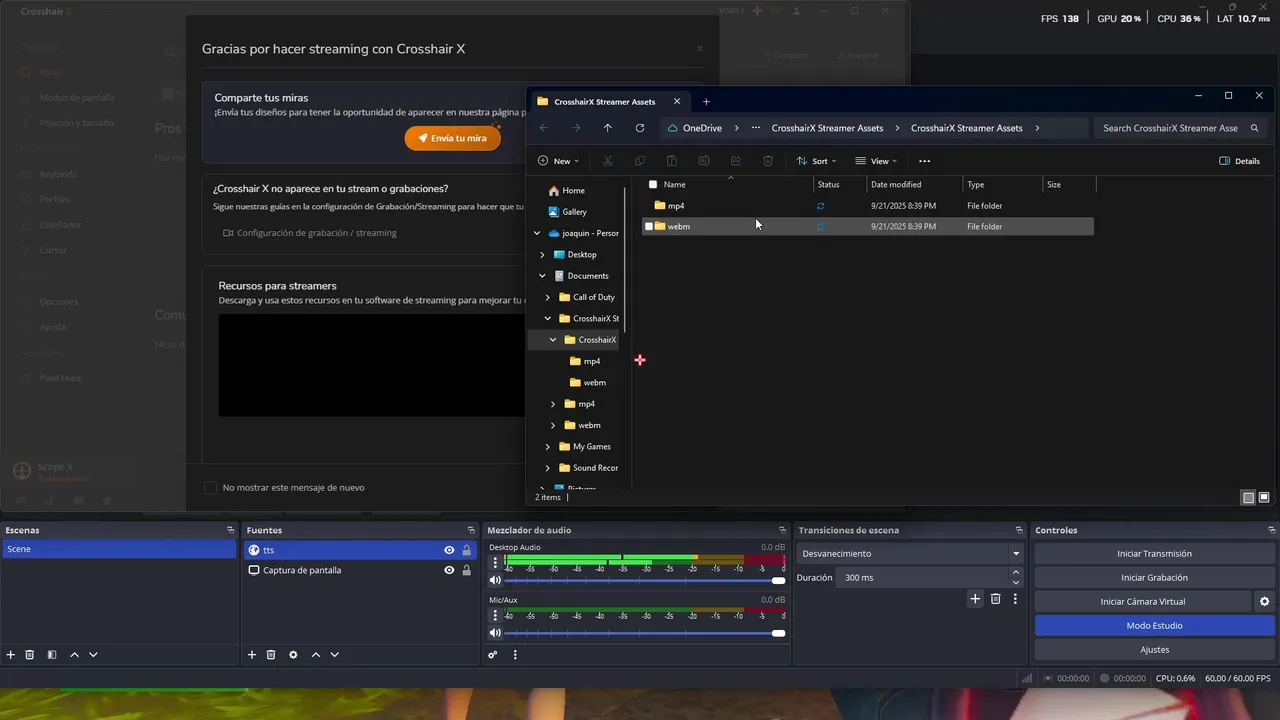This screenshot has height=720, width=1280.
Task: Open scene filters icon in Escenas toolbar
Action: click(52, 655)
